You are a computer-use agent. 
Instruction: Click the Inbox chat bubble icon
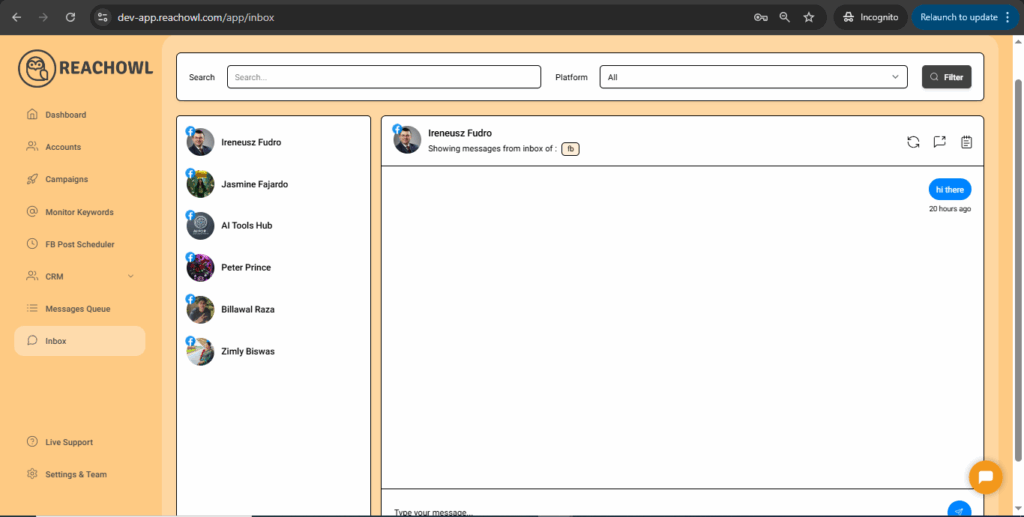pyautogui.click(x=32, y=341)
